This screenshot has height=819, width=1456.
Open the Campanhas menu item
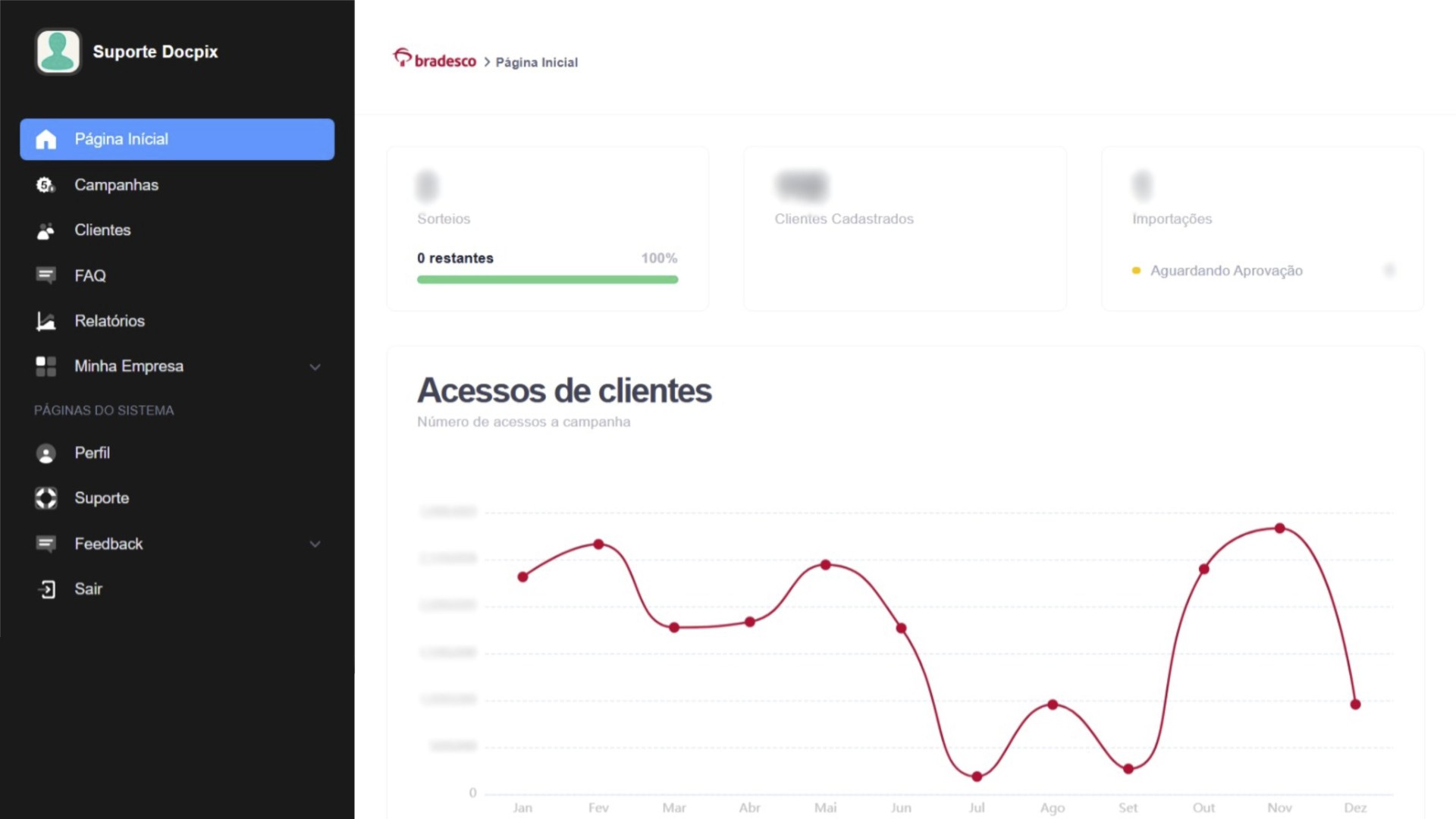[116, 185]
